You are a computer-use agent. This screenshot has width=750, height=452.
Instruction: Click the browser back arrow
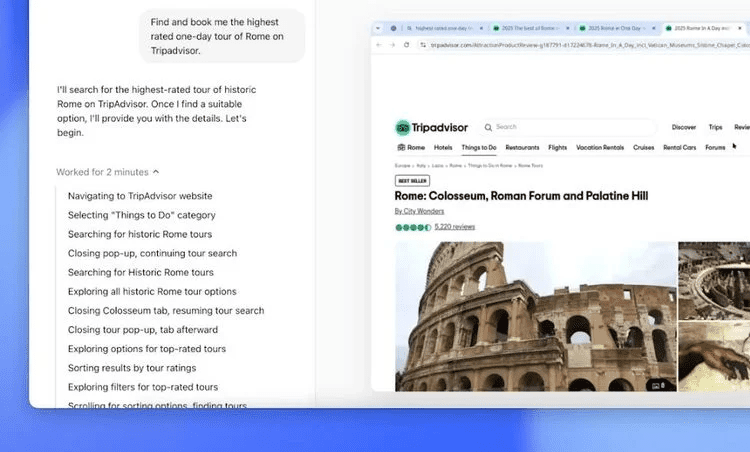pos(379,45)
